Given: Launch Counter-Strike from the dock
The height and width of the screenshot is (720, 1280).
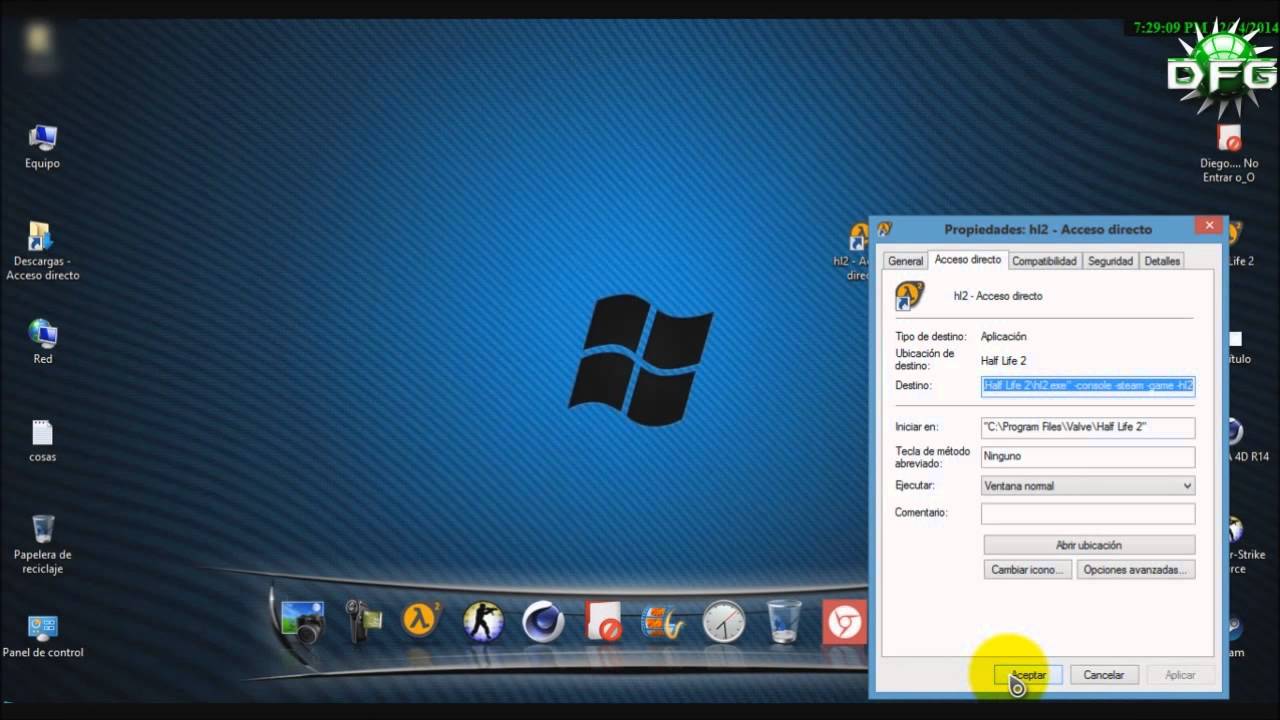Looking at the screenshot, I should pyautogui.click(x=483, y=622).
